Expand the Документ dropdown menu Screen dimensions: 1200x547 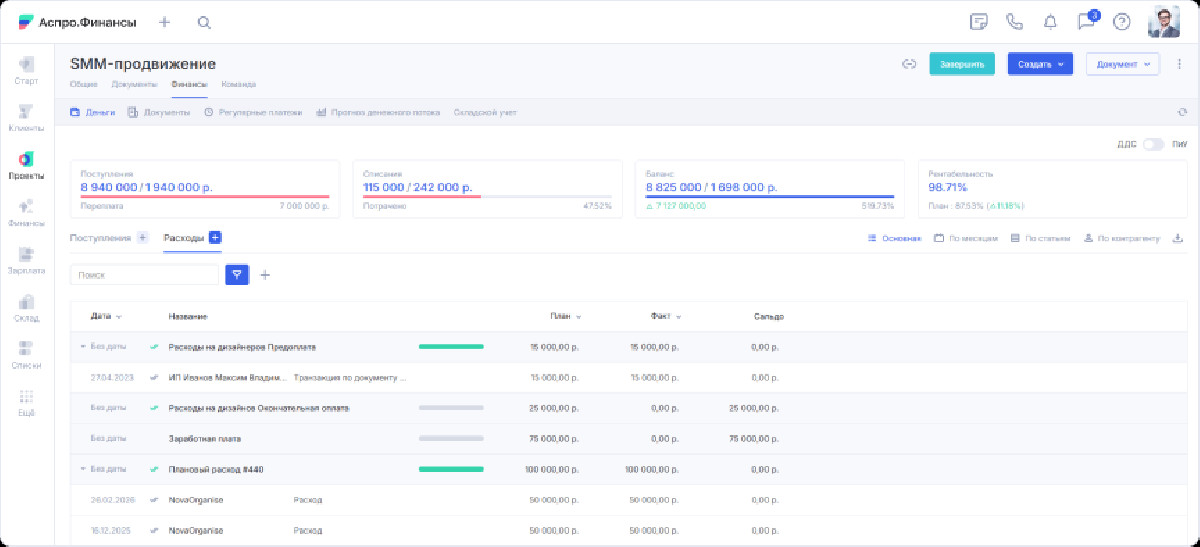point(1122,64)
